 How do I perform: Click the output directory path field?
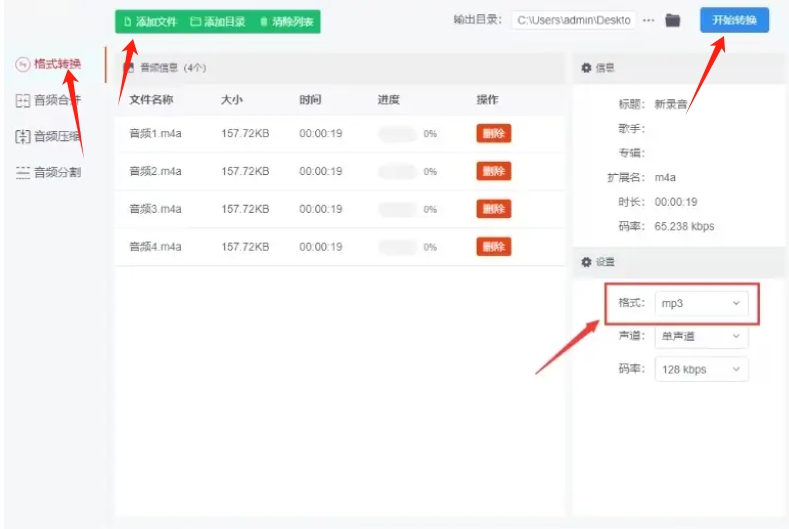(x=574, y=20)
